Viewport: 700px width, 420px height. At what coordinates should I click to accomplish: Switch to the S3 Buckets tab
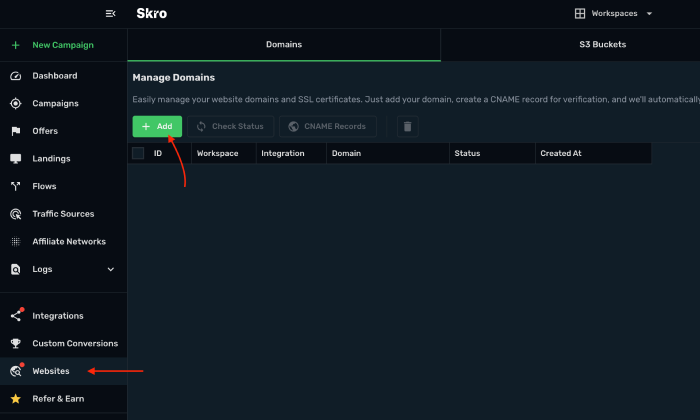pyautogui.click(x=603, y=45)
